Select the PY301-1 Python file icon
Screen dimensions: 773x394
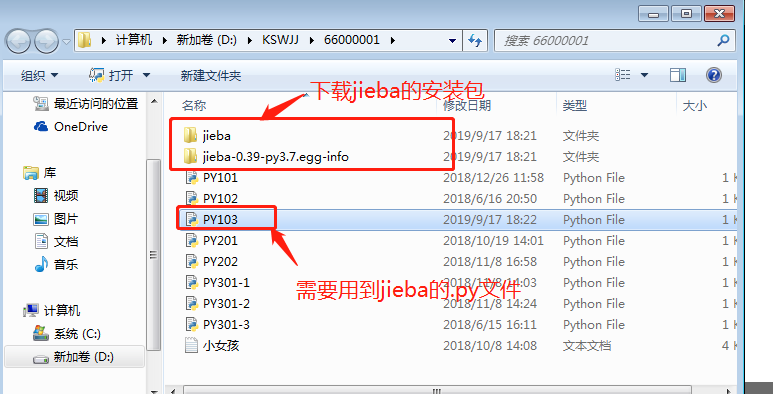tap(191, 283)
